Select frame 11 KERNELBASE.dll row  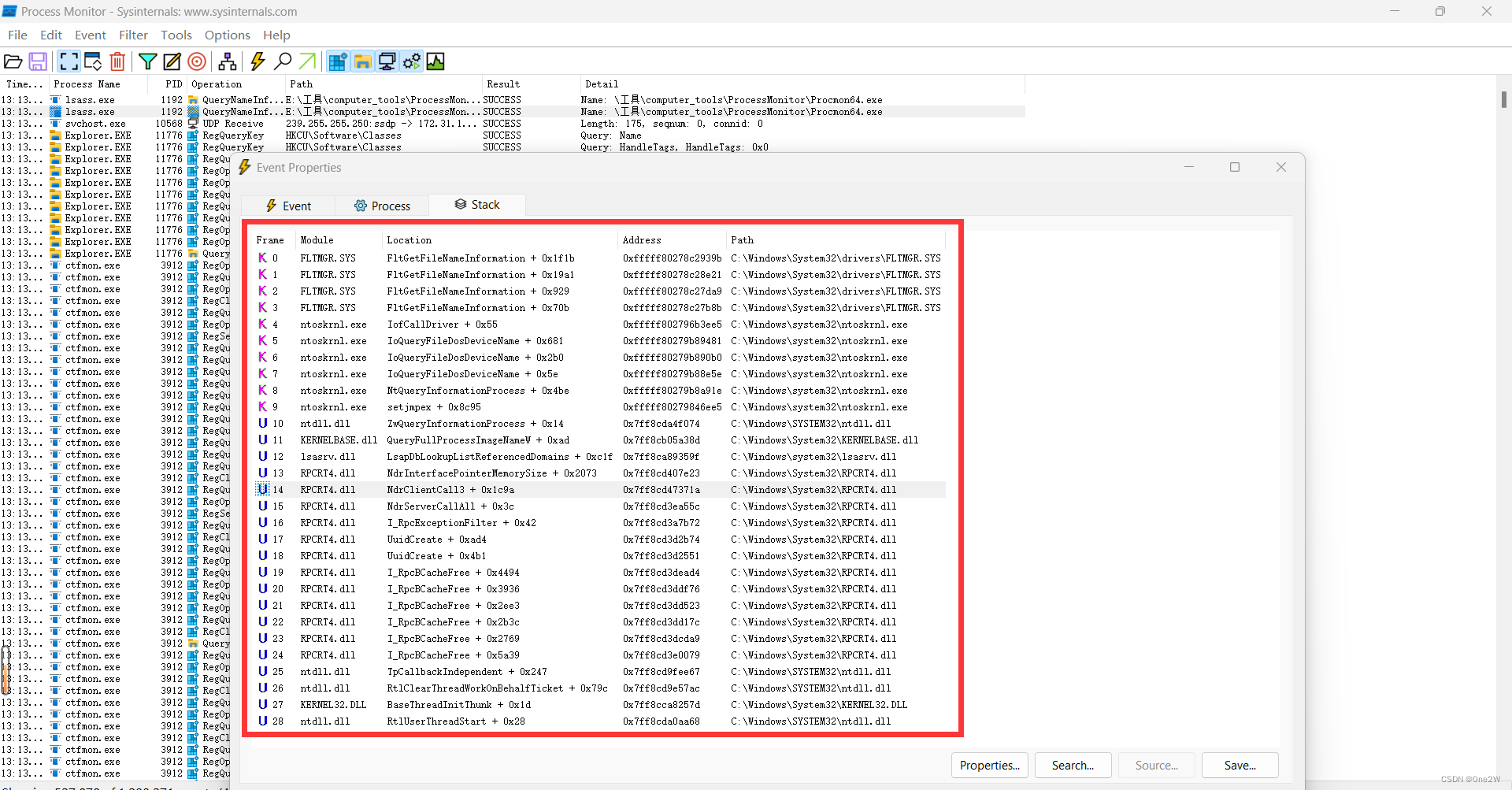(598, 440)
